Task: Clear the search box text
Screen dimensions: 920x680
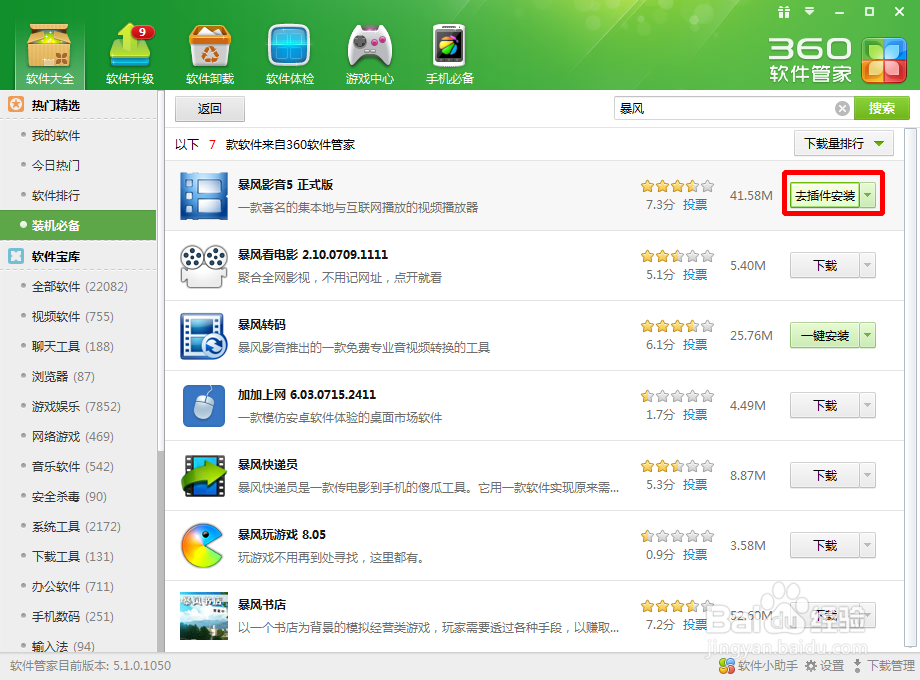Action: point(842,109)
